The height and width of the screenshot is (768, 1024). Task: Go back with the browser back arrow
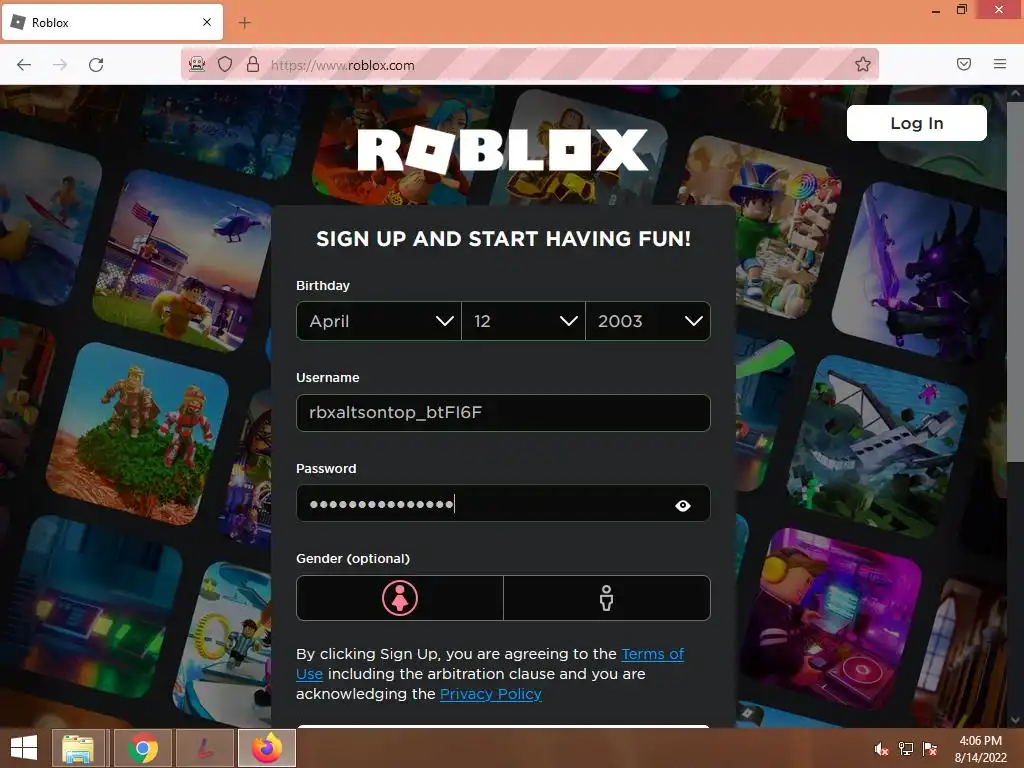tap(24, 65)
